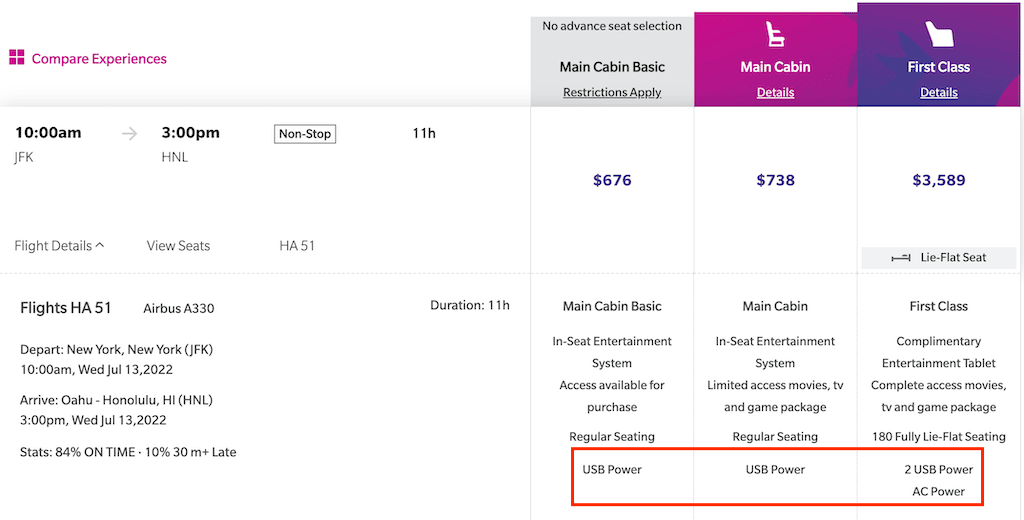Collapse Flight Details with the chevron
The height and width of the screenshot is (520, 1024).
click(100, 246)
